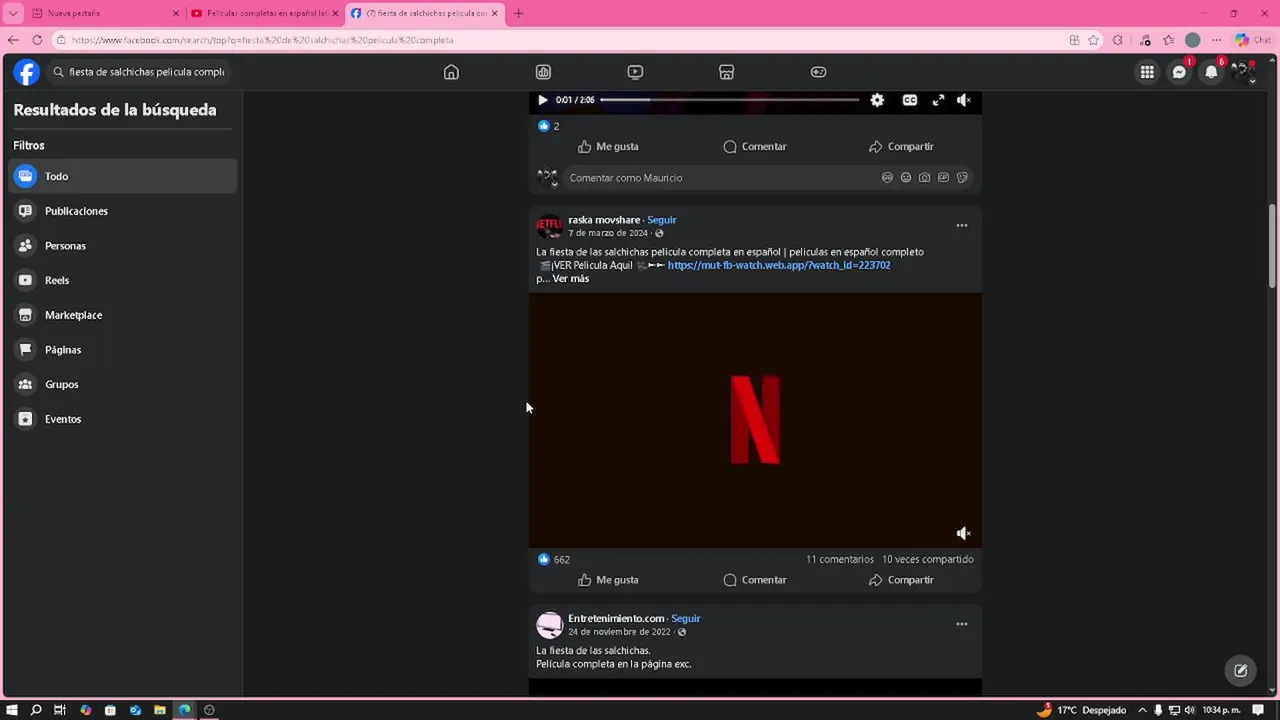Open the 17°C Despejado weather widget
Viewport: 1280px width, 720px height.
tap(1083, 710)
